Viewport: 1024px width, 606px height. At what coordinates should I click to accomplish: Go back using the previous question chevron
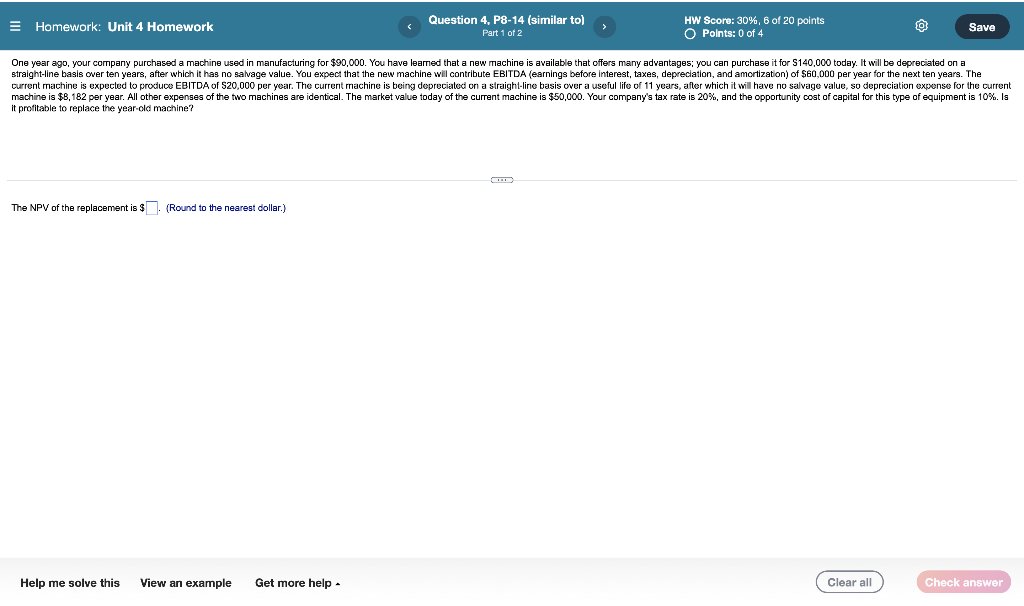pyautogui.click(x=409, y=26)
